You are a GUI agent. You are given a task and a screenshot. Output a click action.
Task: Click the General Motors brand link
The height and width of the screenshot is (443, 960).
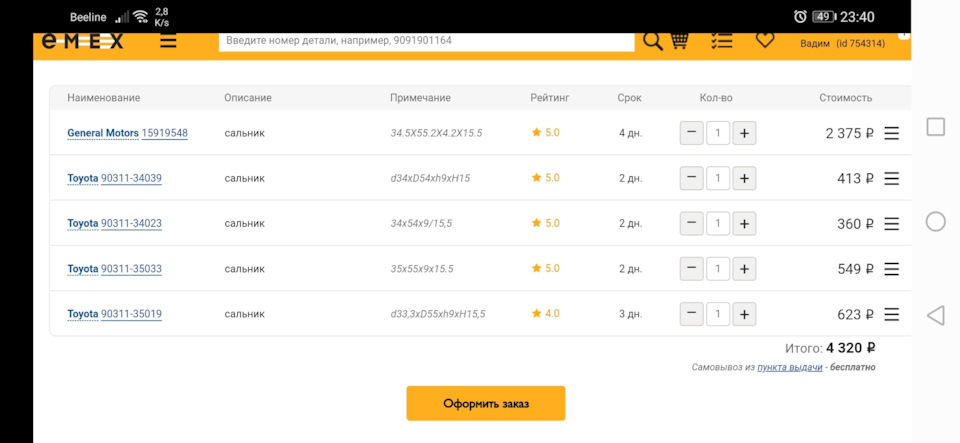click(103, 133)
